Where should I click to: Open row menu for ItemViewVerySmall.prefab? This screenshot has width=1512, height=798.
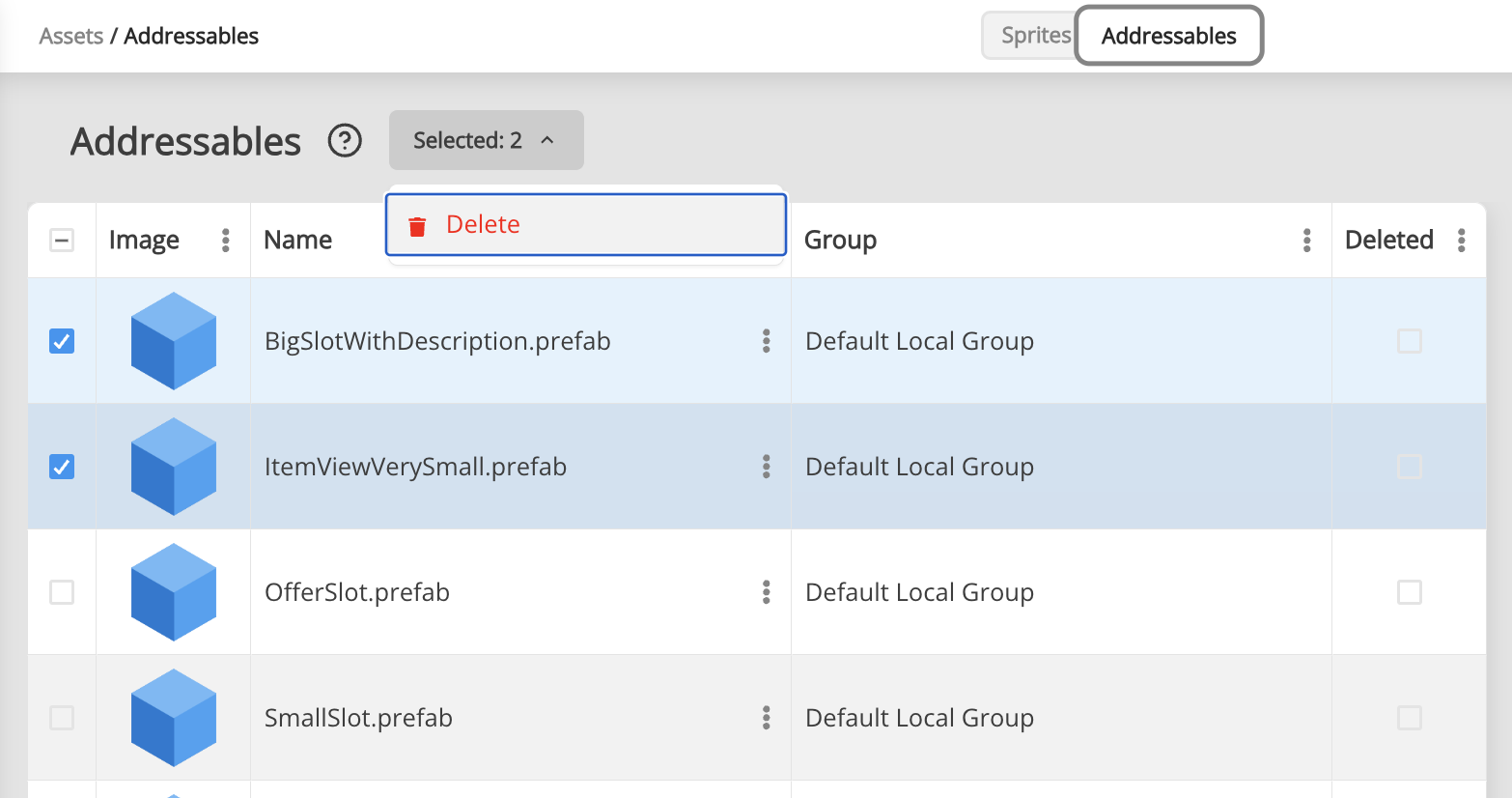click(767, 467)
